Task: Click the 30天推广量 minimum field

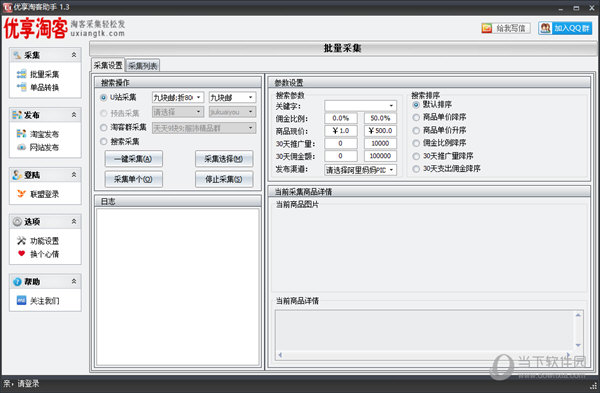Action: 341,144
